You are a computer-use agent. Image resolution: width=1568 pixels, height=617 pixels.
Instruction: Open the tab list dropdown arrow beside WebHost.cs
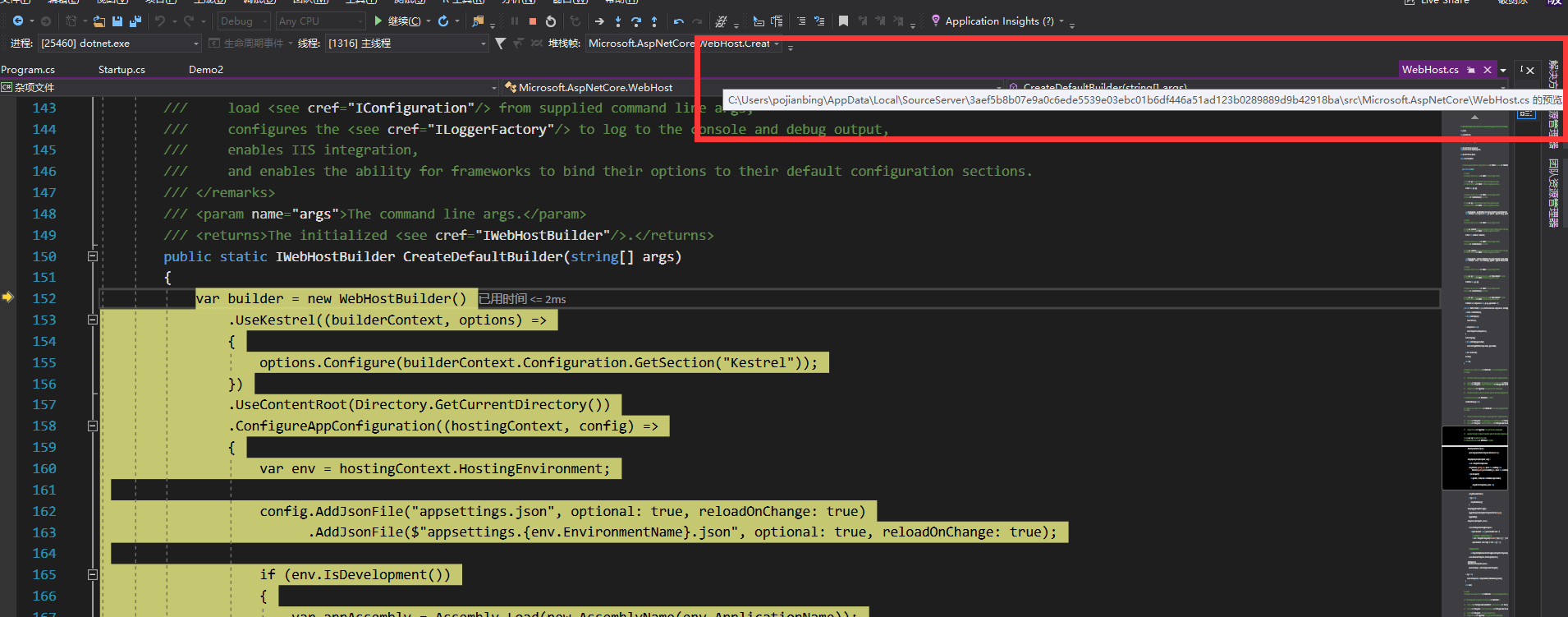click(x=1503, y=71)
